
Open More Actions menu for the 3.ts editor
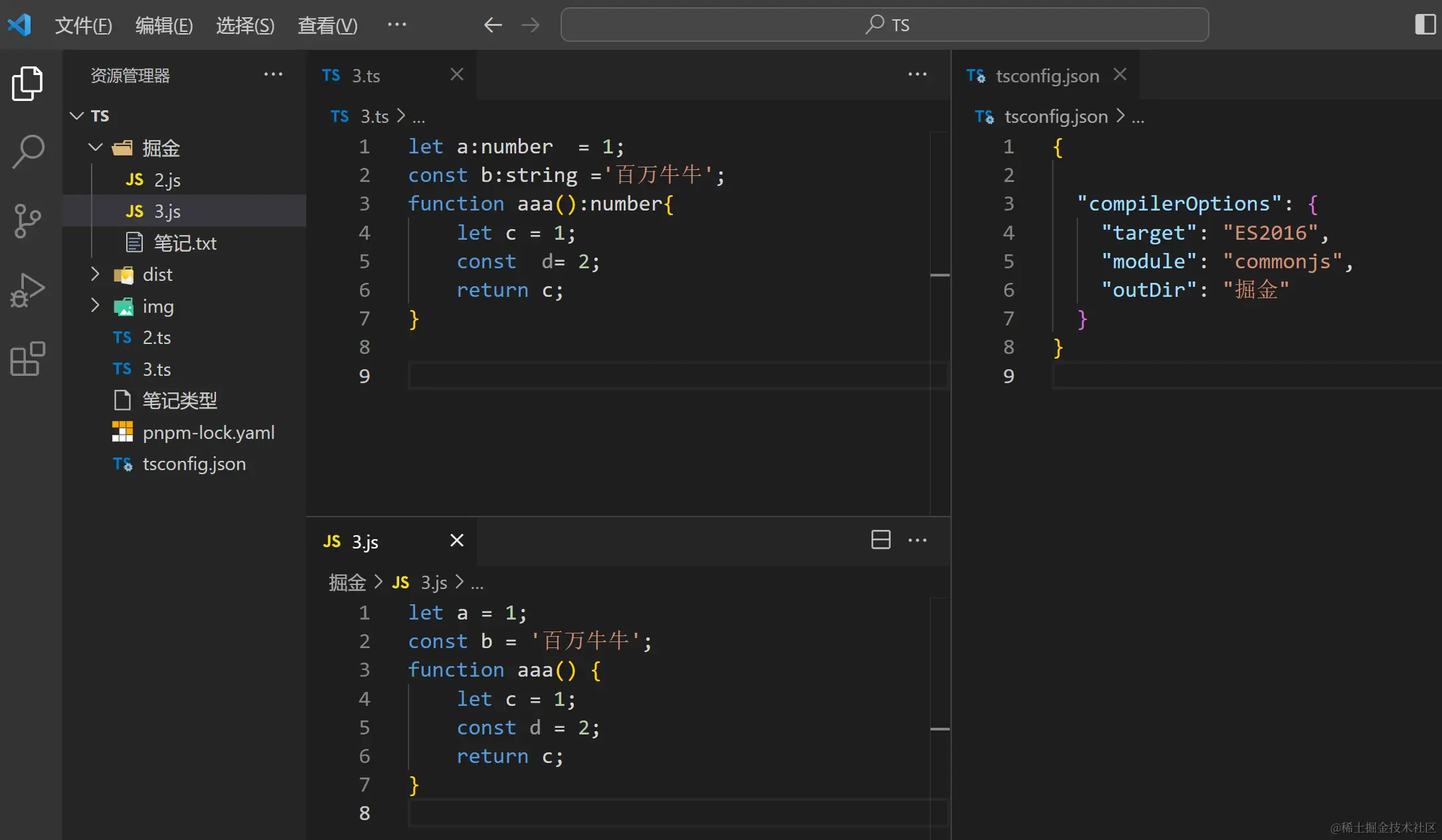click(917, 74)
